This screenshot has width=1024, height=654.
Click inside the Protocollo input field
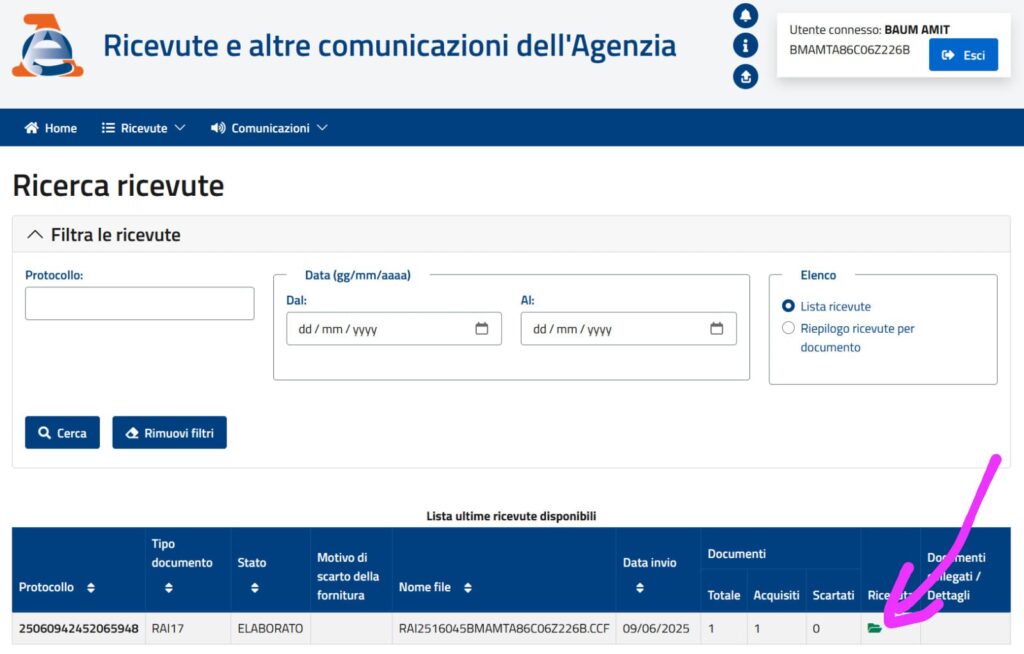click(139, 303)
